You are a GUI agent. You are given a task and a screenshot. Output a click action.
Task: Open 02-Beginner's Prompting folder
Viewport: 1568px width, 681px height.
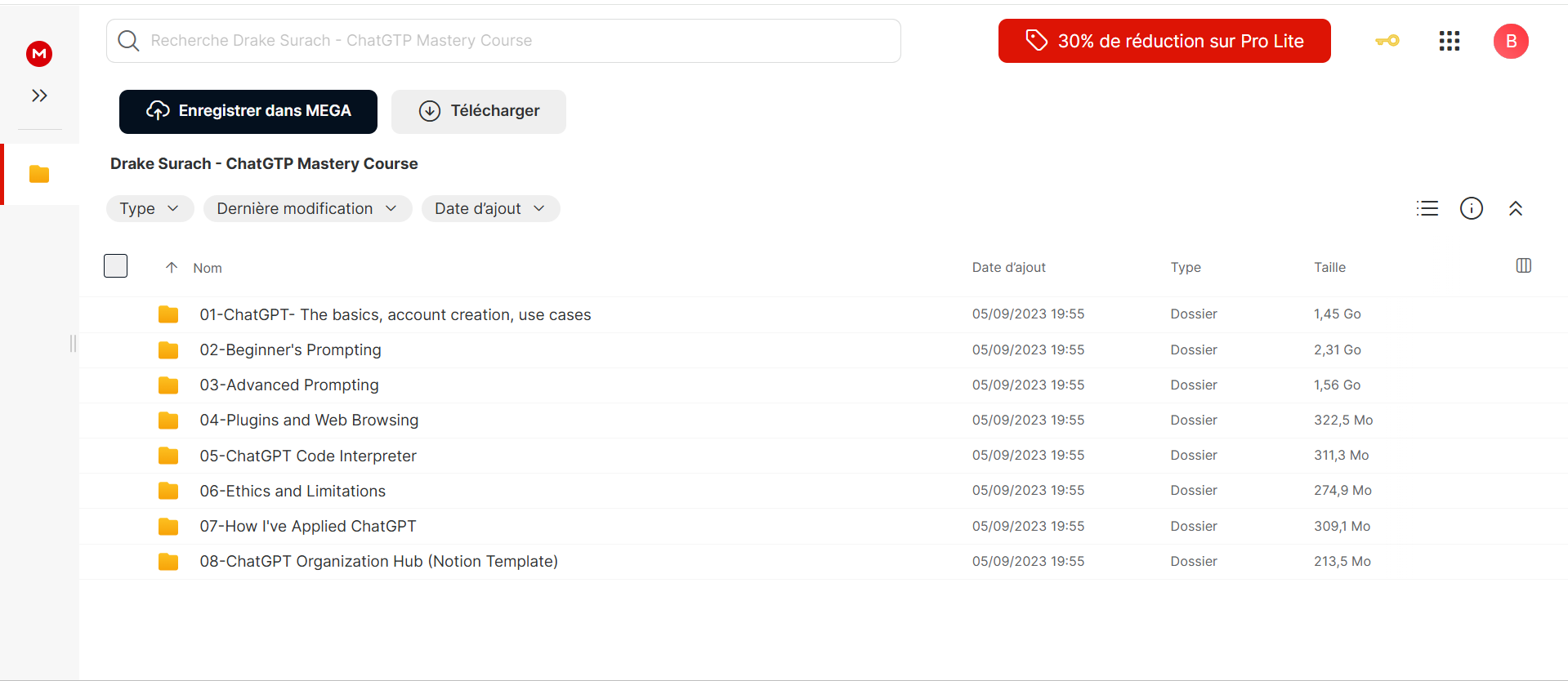(x=290, y=349)
